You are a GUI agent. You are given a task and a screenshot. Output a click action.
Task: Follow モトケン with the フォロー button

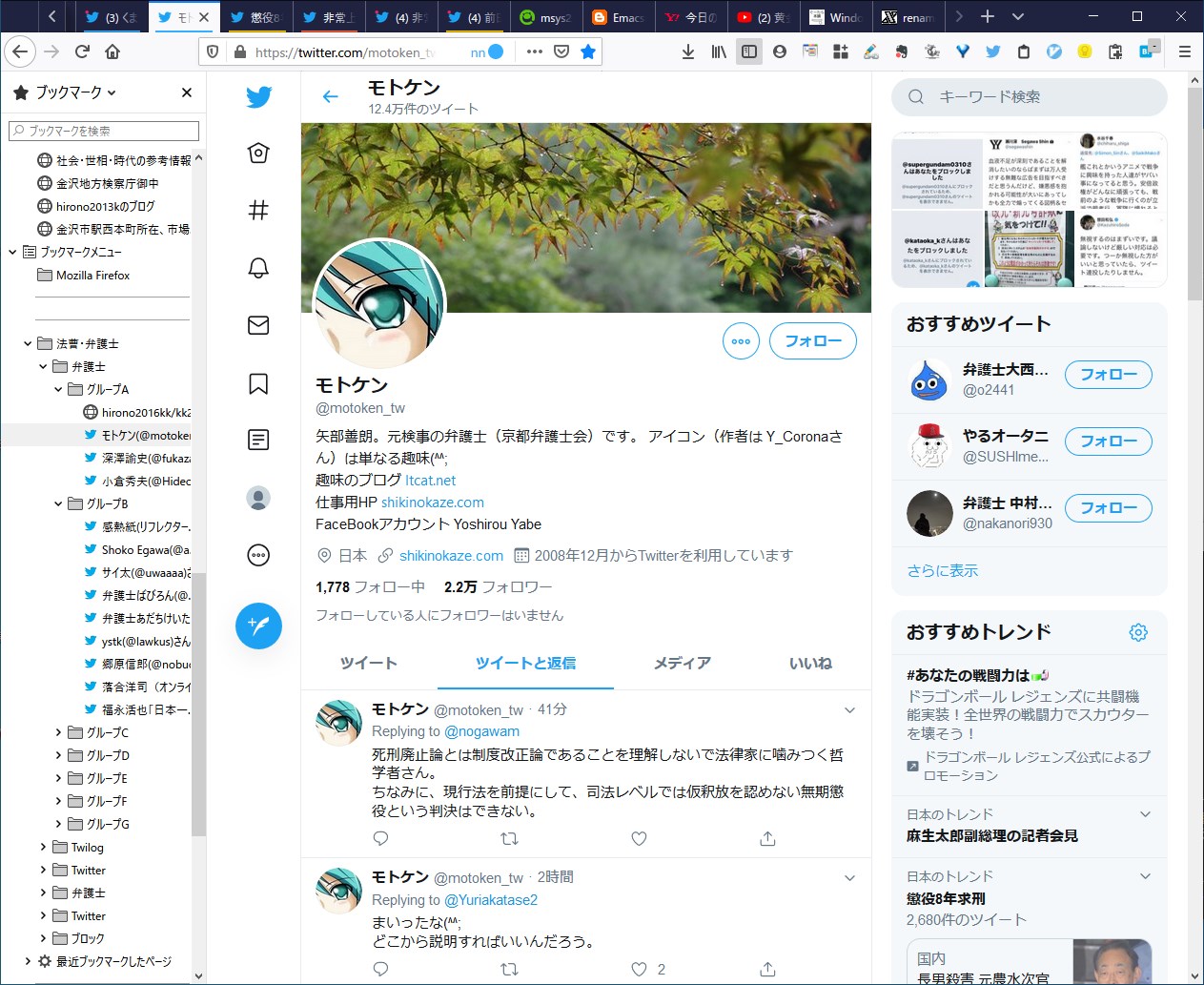(x=813, y=340)
